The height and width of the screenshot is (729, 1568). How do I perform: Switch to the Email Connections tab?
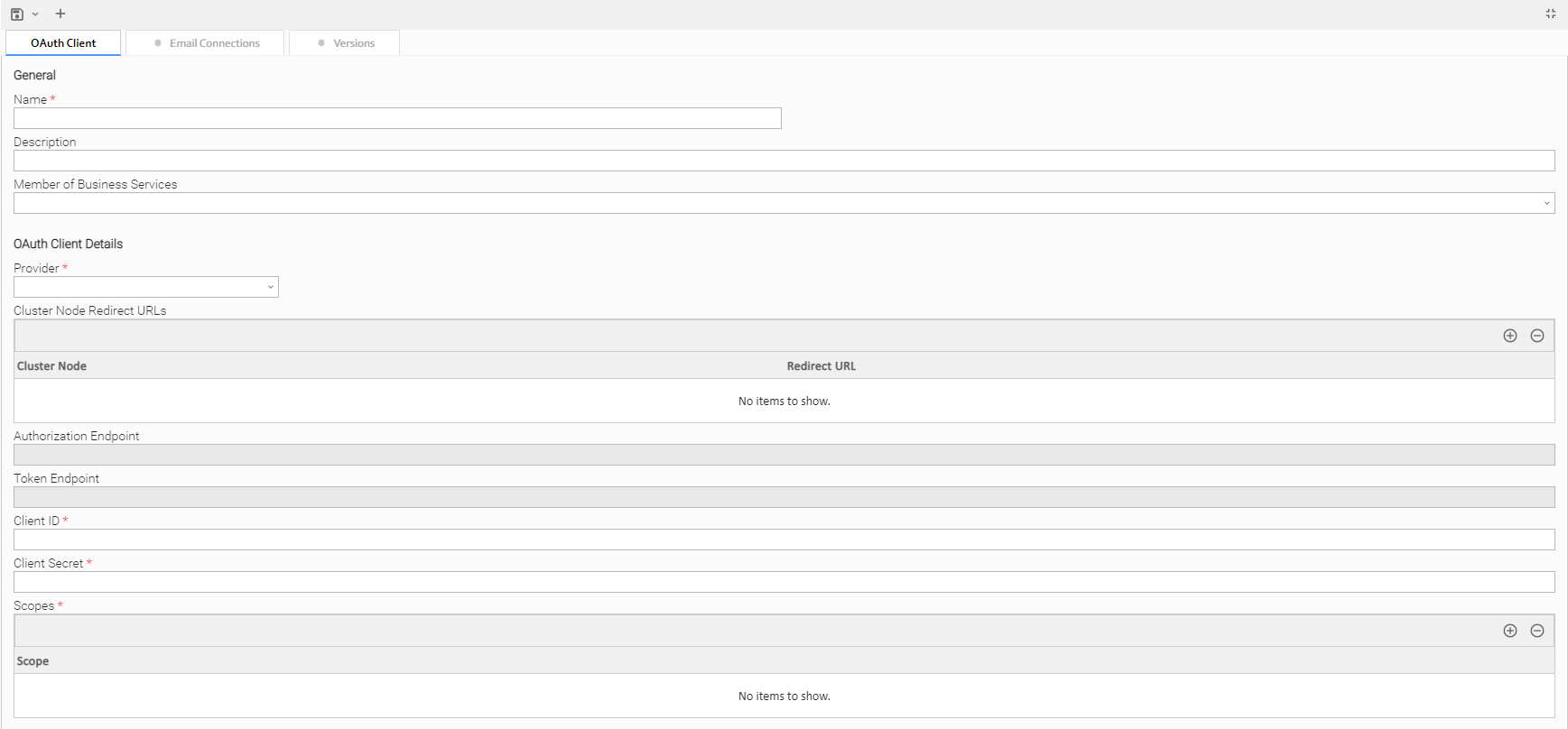[206, 43]
